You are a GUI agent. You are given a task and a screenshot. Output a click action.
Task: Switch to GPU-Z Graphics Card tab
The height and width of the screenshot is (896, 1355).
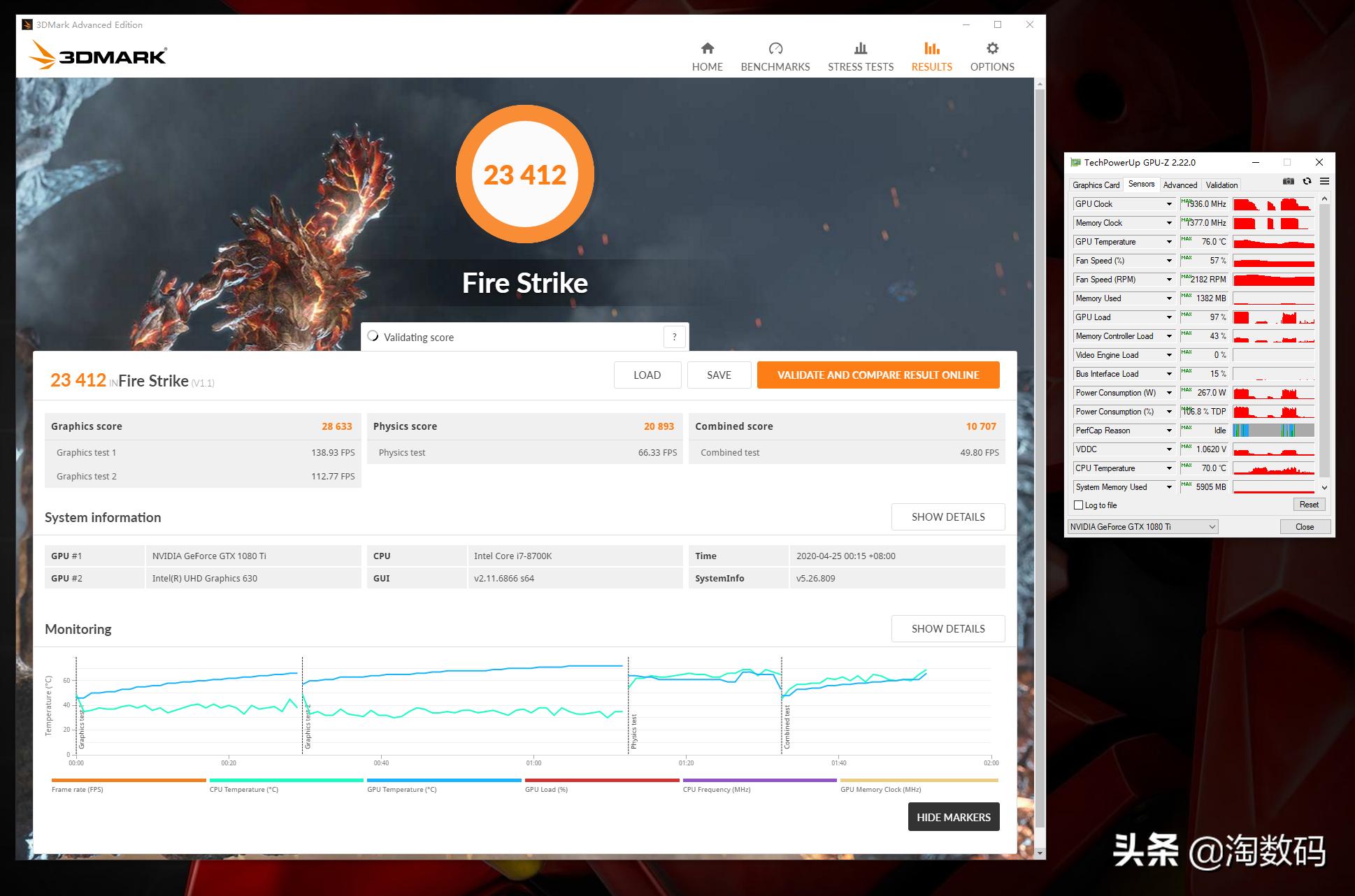tap(1096, 185)
